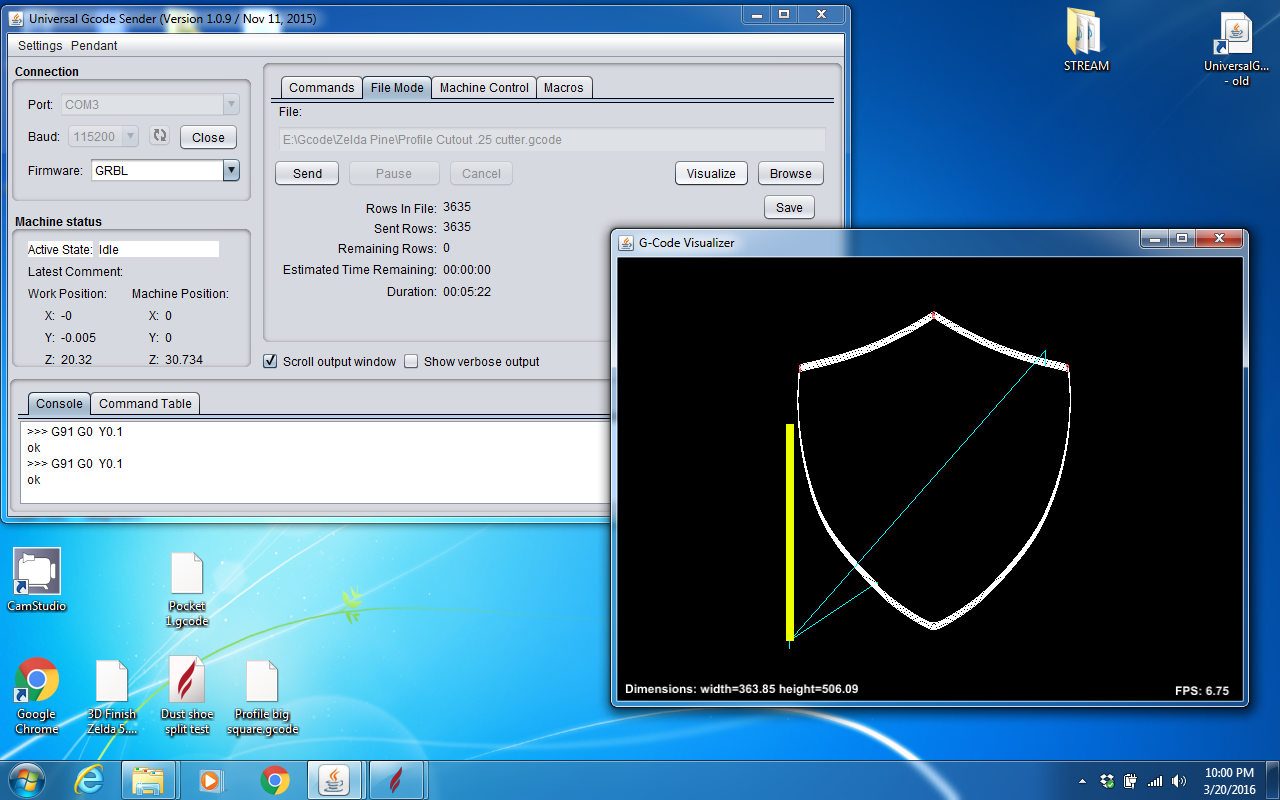Click the Cancel button
The width and height of the screenshot is (1280, 800).
click(x=481, y=173)
